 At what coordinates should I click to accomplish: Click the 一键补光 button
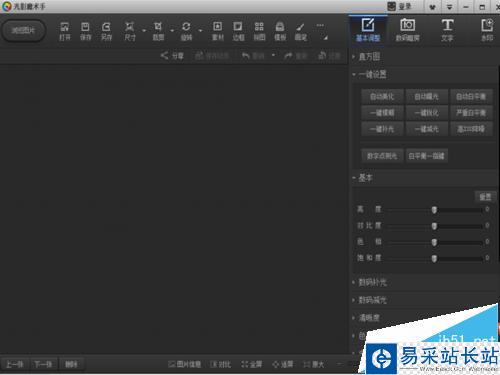coord(382,129)
